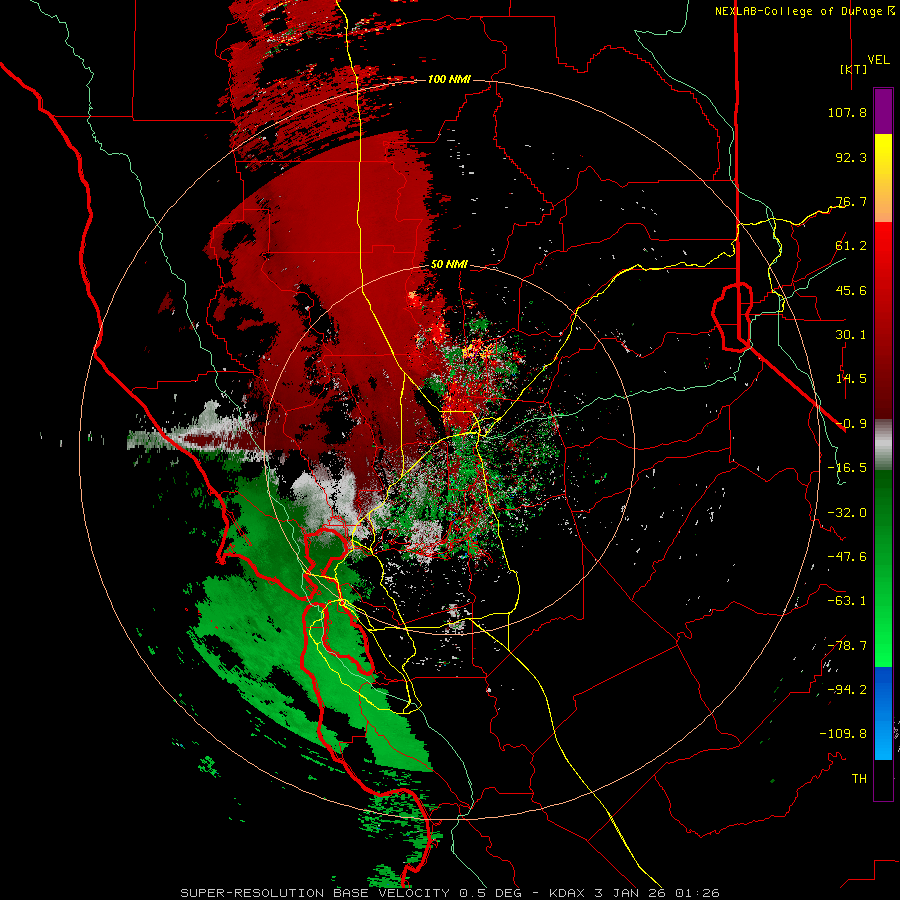Screen dimensions: 900x900
Task: Click the -0.9 legend value
Action: (x=851, y=424)
